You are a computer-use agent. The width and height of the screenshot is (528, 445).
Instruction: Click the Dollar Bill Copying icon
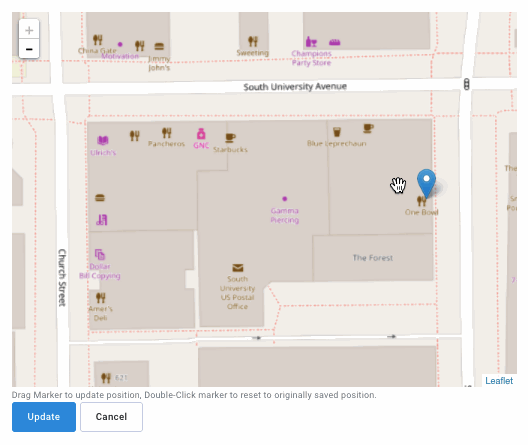click(x=100, y=254)
